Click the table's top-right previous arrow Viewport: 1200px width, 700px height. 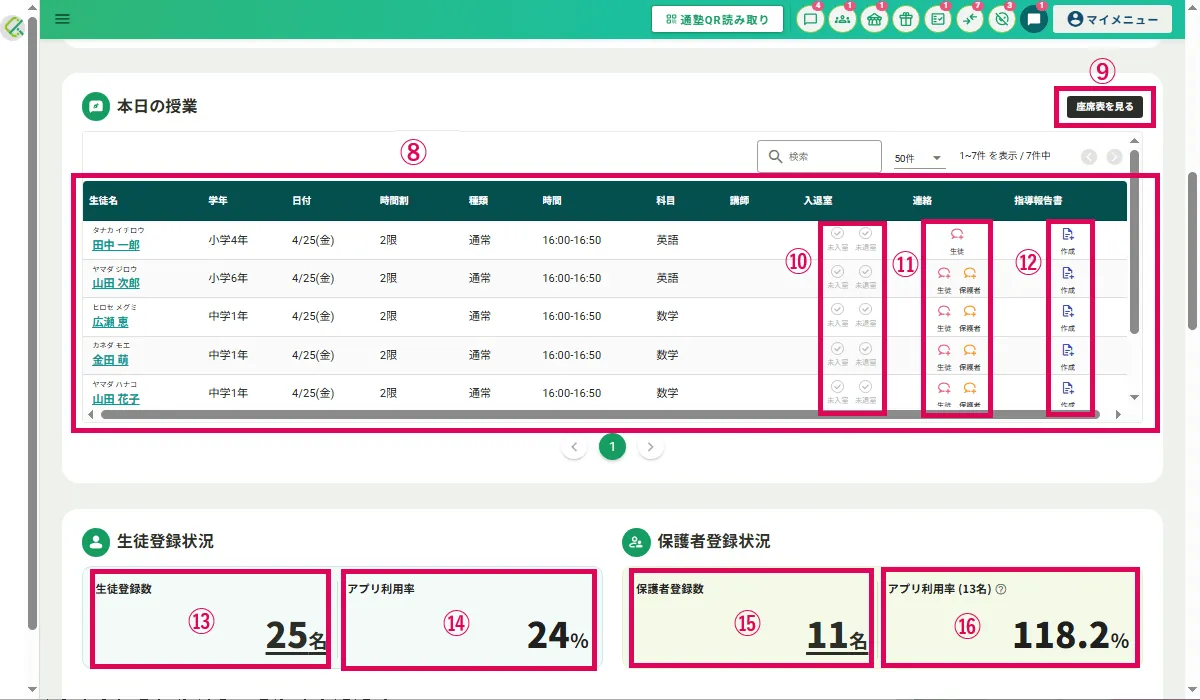1089,157
